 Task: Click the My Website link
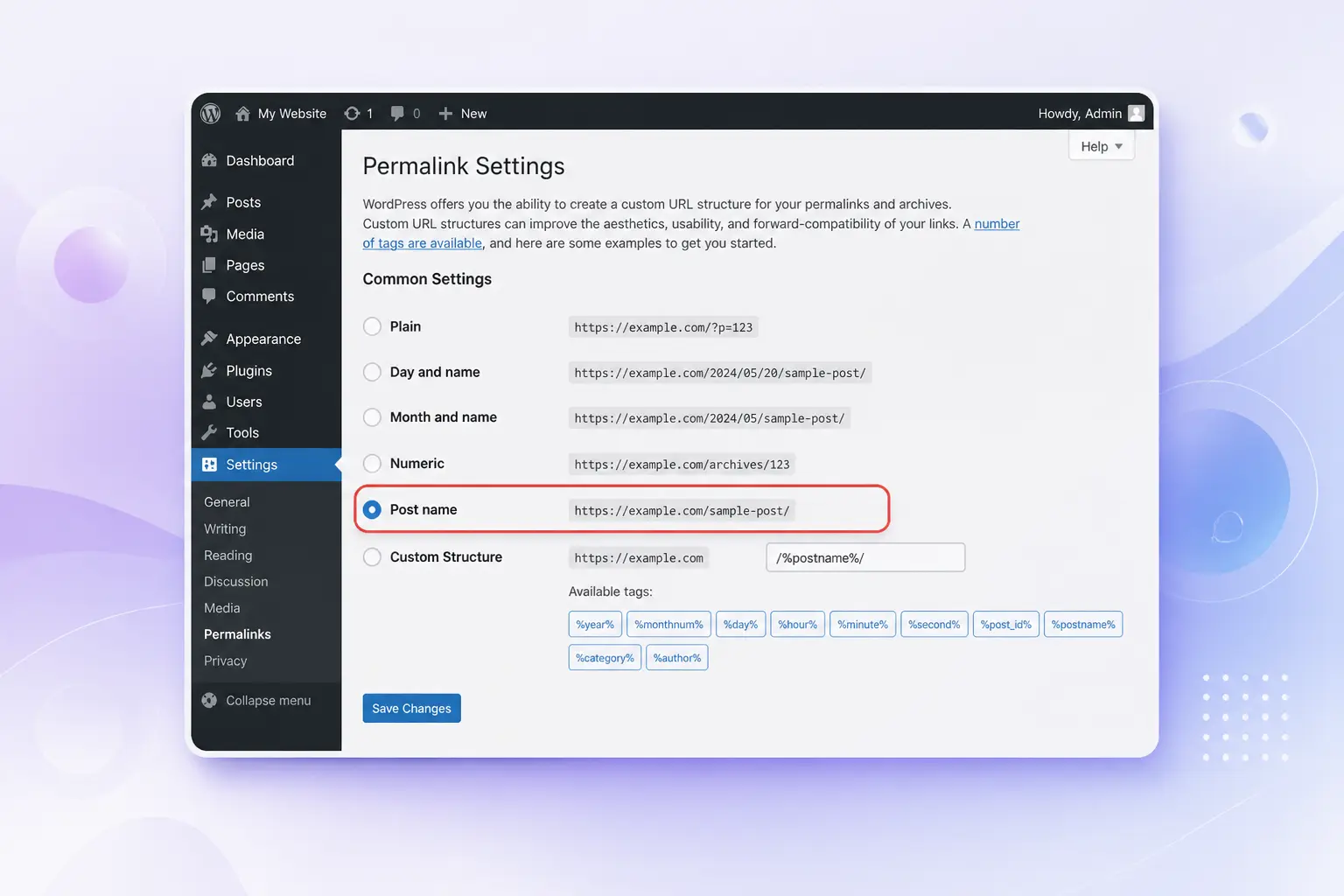(x=292, y=114)
